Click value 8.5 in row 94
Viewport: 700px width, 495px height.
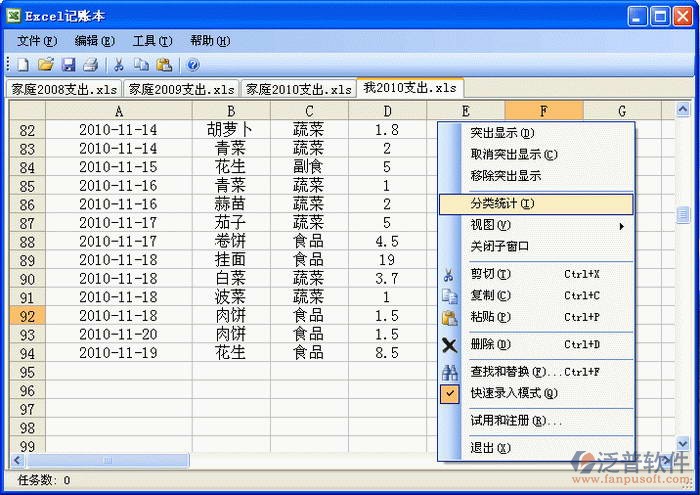click(387, 353)
